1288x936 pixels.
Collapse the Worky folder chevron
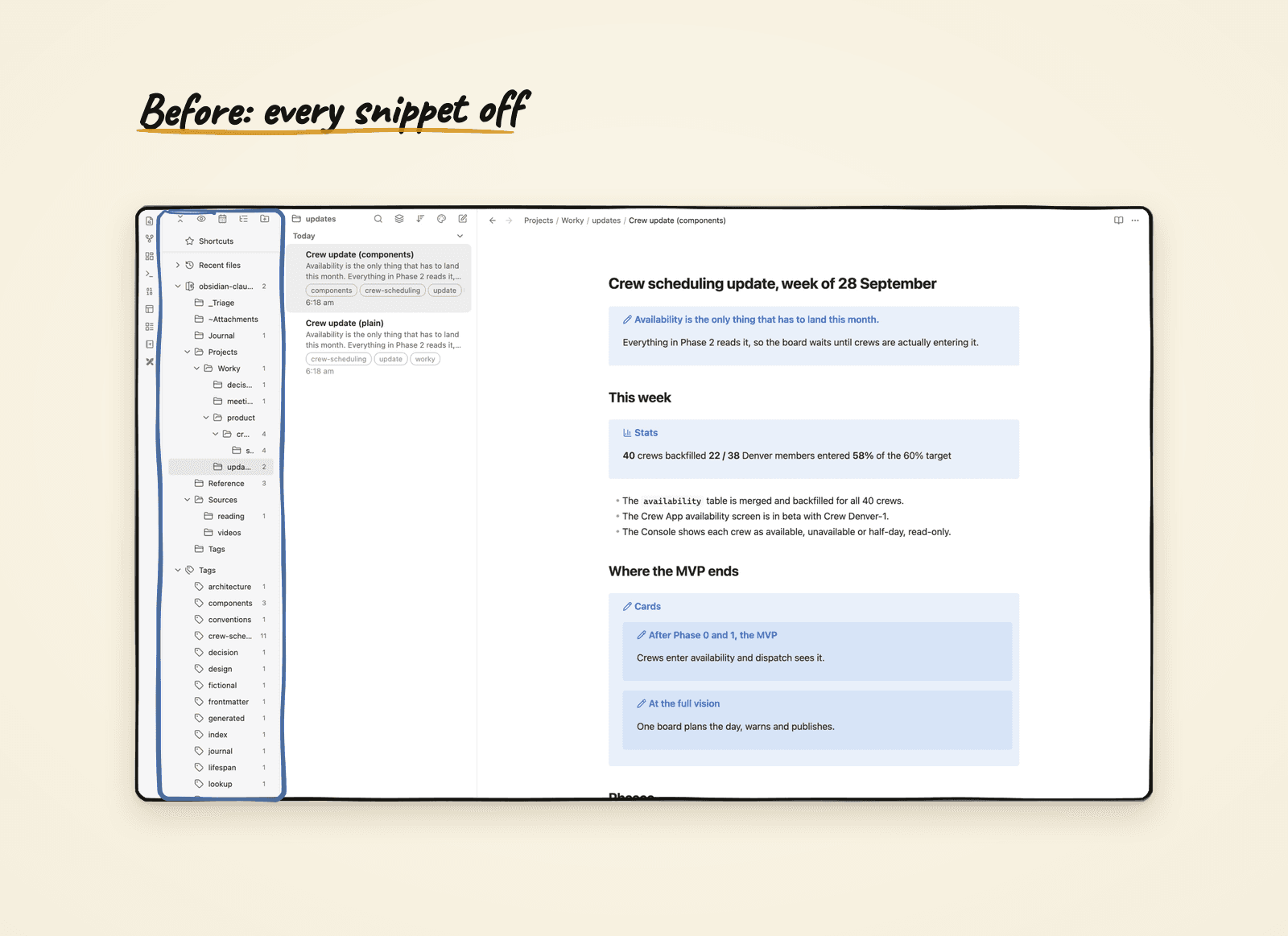click(x=196, y=369)
